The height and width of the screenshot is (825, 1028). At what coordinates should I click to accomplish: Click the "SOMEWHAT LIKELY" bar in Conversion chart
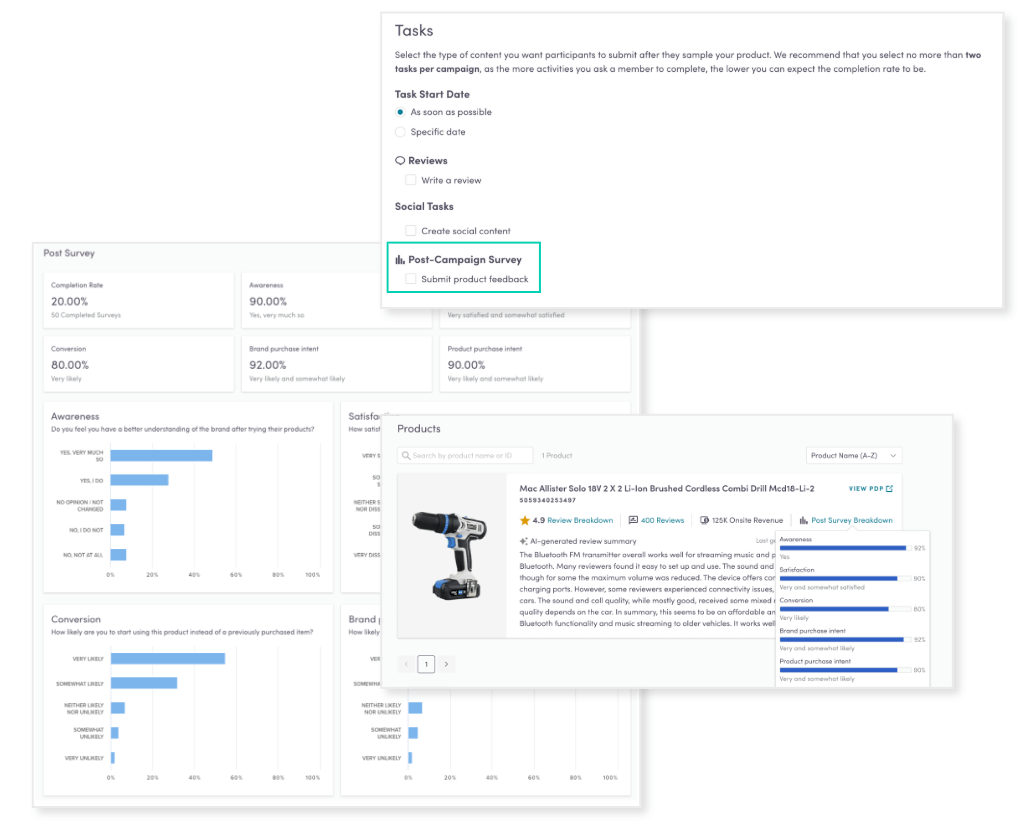[144, 683]
